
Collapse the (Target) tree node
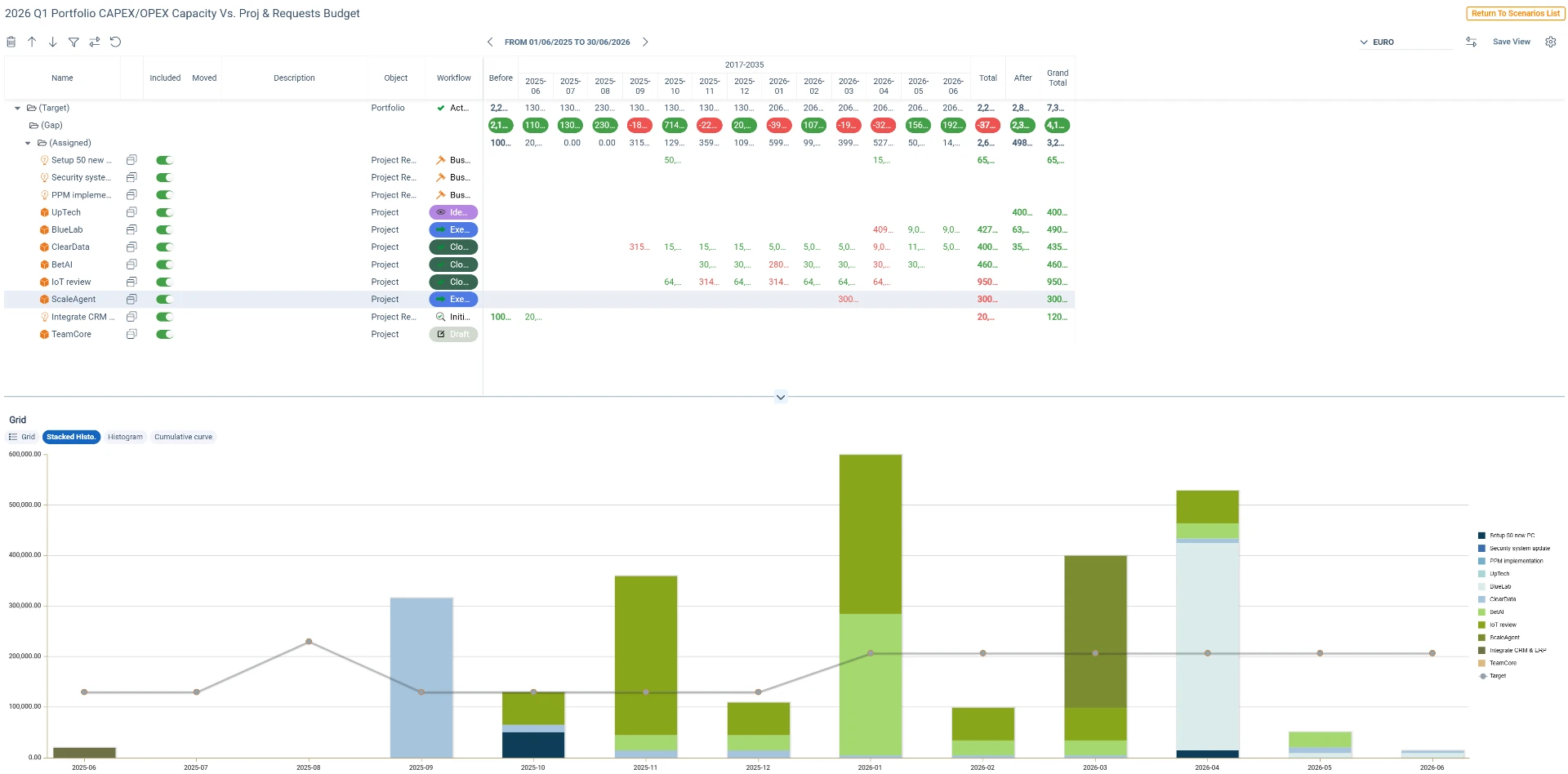(x=17, y=108)
